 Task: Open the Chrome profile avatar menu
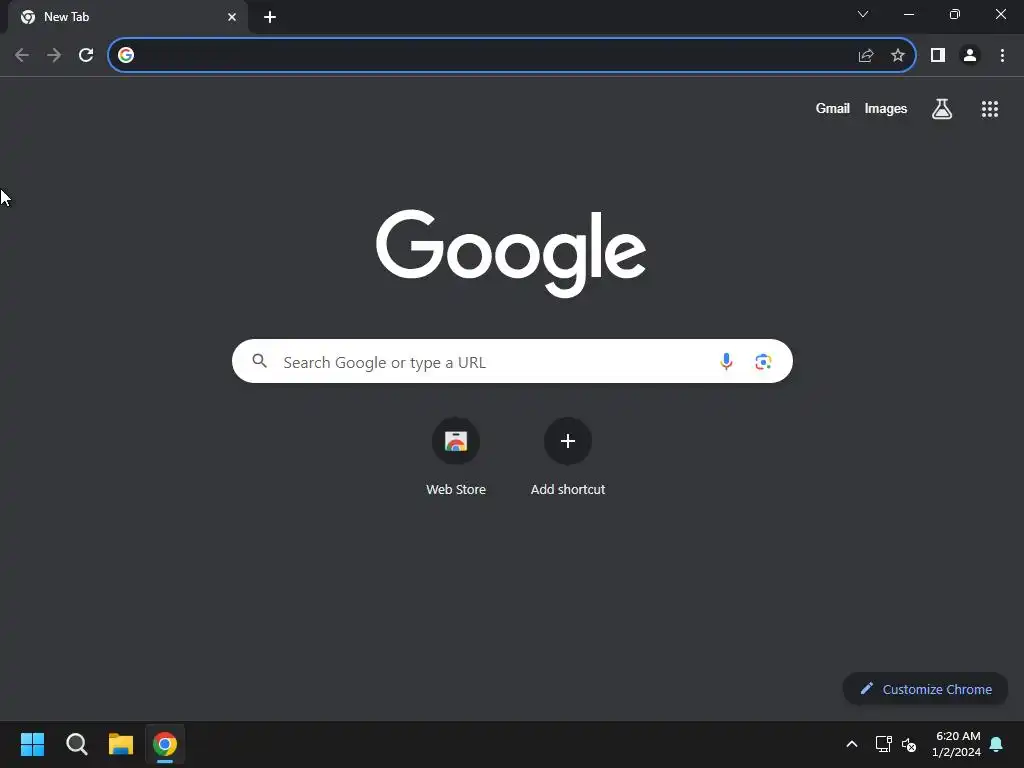click(x=970, y=56)
